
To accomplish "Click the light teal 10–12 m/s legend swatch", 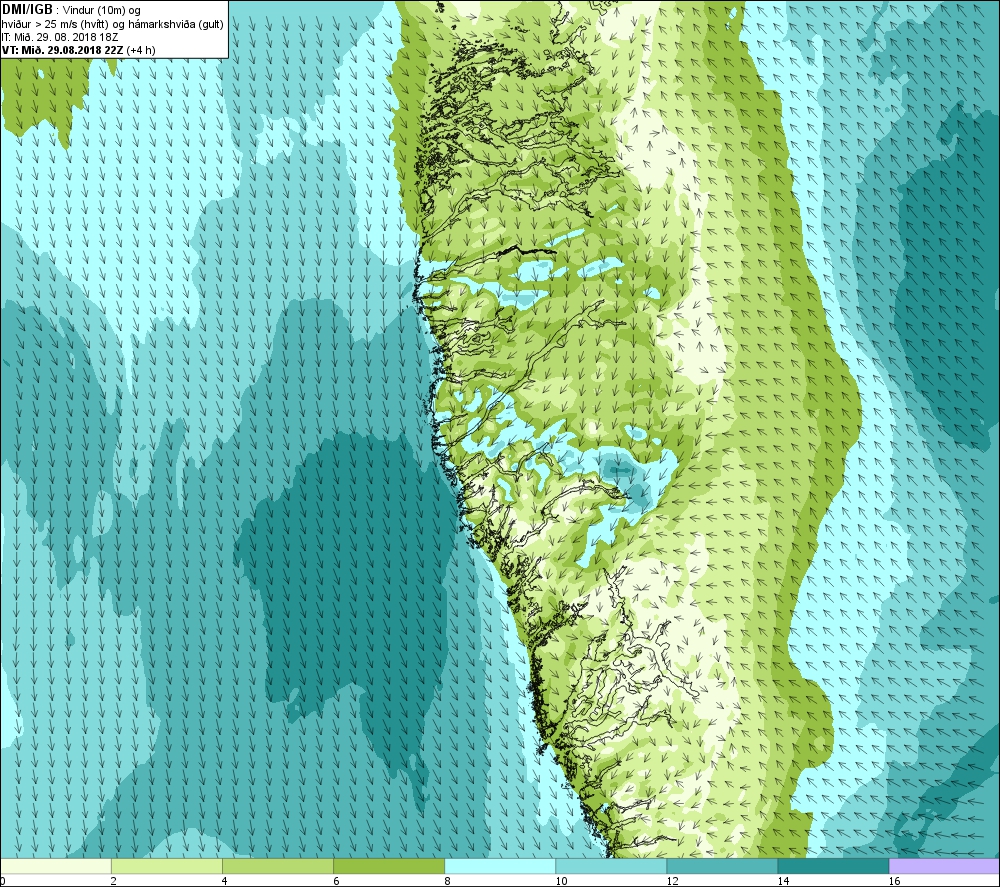I will coord(610,866).
